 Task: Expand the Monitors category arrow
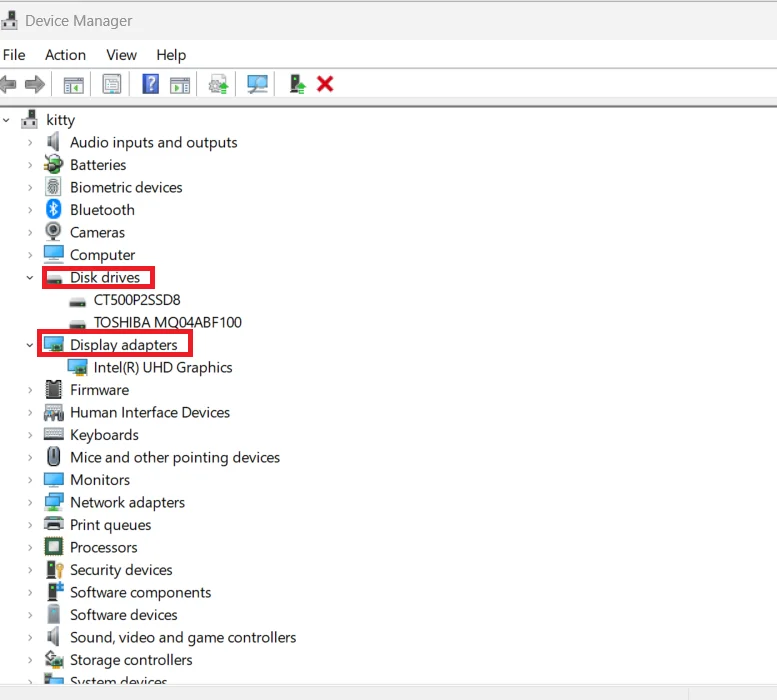pyautogui.click(x=30, y=480)
